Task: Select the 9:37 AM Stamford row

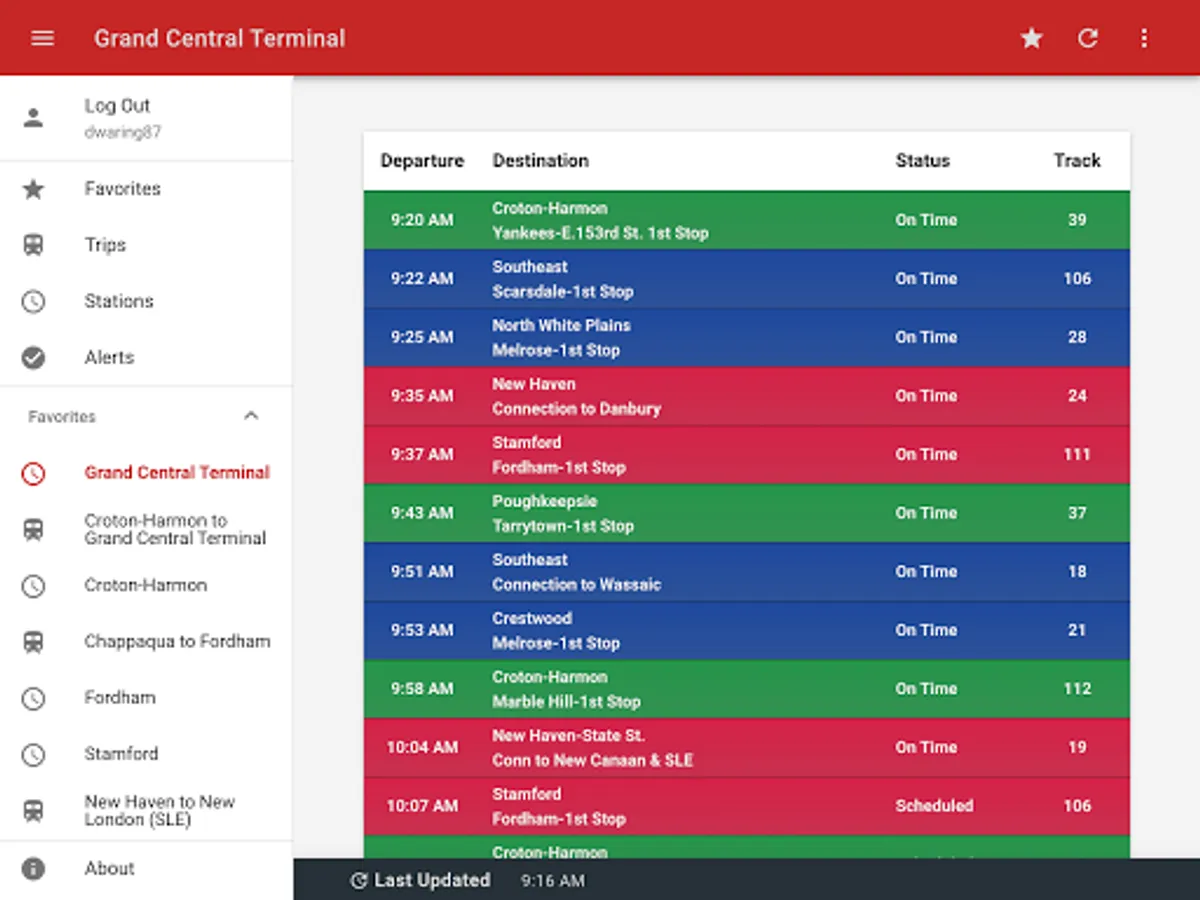Action: click(746, 454)
